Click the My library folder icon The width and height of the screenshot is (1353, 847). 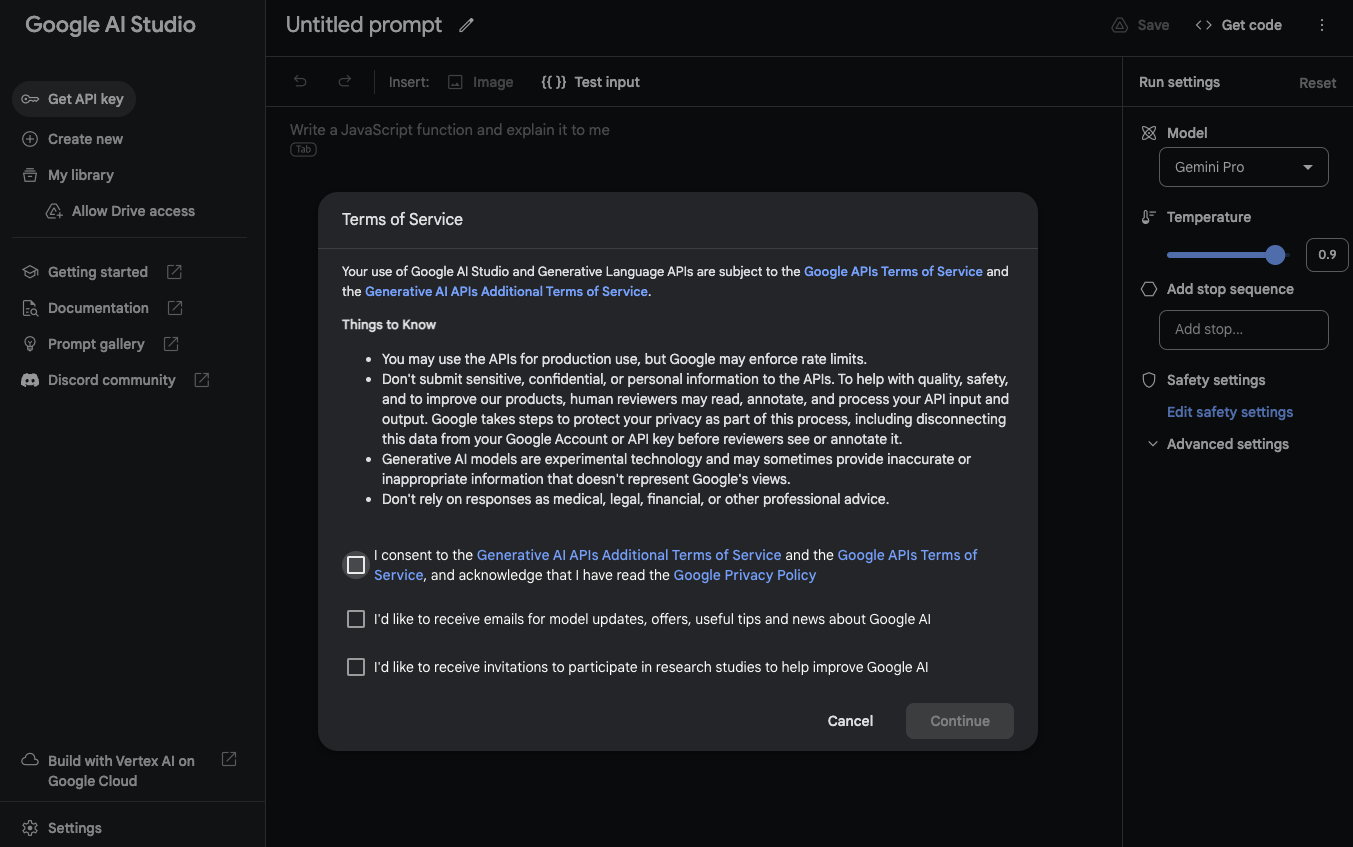point(30,175)
